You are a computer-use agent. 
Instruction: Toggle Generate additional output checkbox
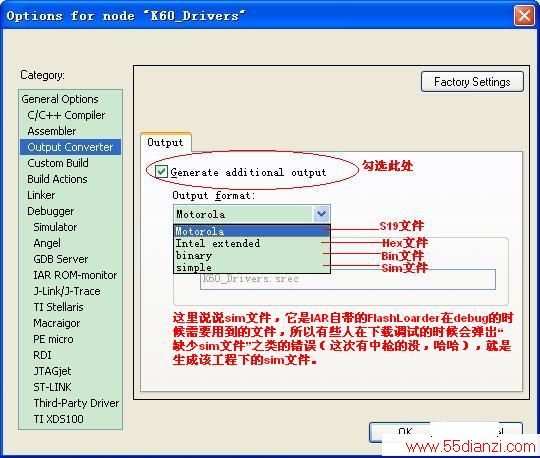(x=161, y=171)
